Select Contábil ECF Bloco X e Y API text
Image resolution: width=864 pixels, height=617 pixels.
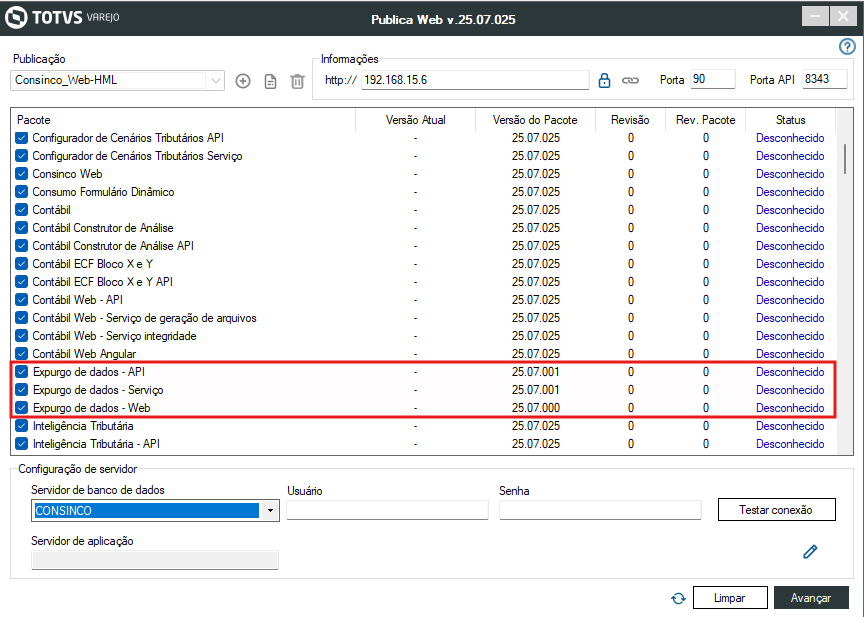pyautogui.click(x=102, y=282)
